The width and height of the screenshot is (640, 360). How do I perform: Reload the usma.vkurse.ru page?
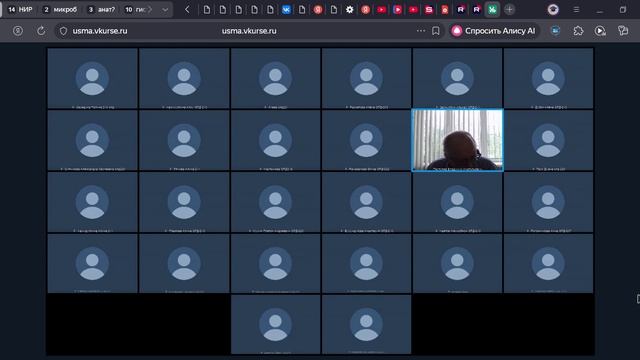[x=41, y=31]
